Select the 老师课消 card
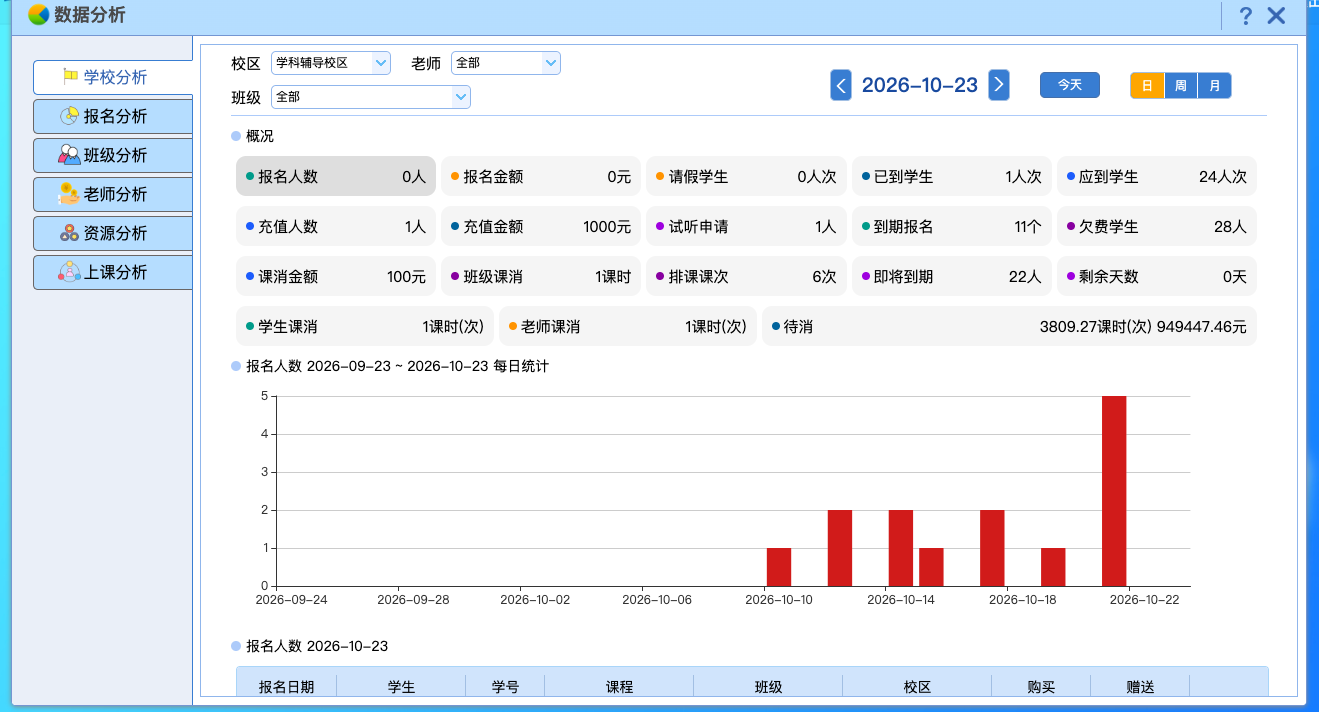This screenshot has width=1319, height=712. click(628, 326)
